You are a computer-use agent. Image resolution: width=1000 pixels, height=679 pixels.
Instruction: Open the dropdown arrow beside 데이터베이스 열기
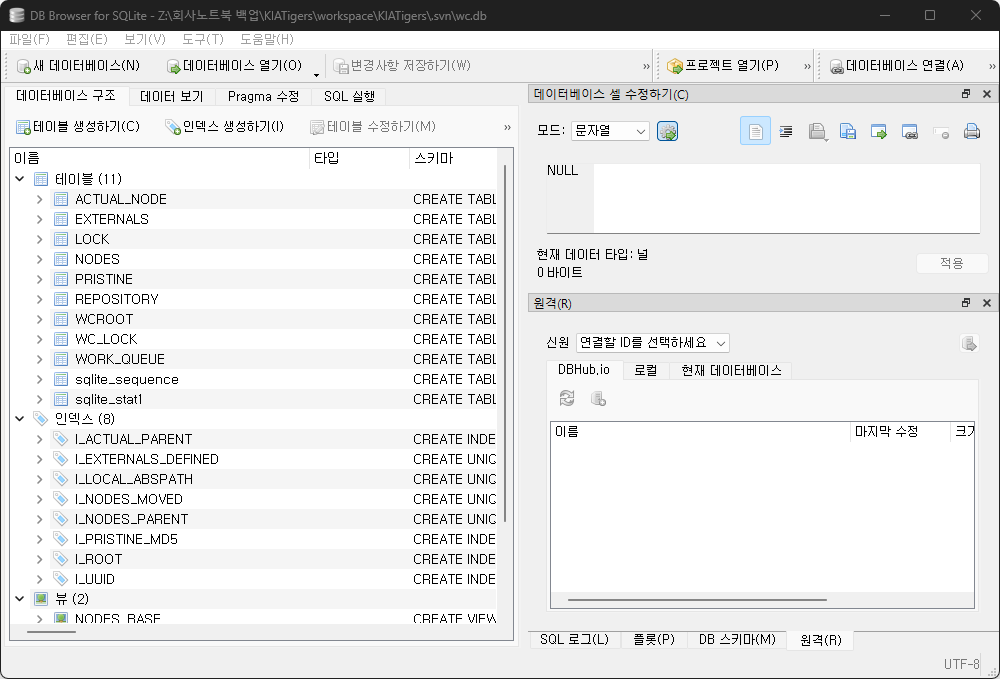pos(316,75)
